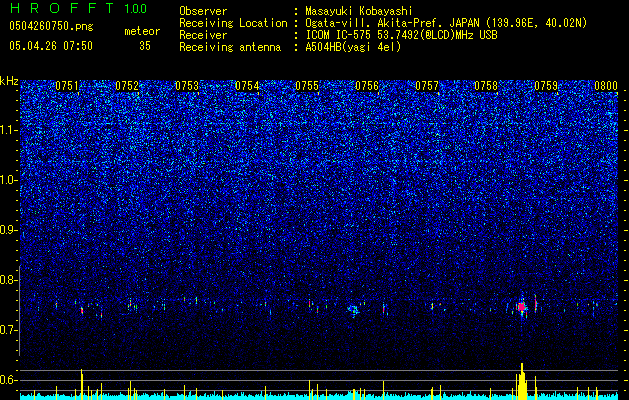Click the 0751 time marker
This screenshot has width=629, height=400.
[x=67, y=86]
